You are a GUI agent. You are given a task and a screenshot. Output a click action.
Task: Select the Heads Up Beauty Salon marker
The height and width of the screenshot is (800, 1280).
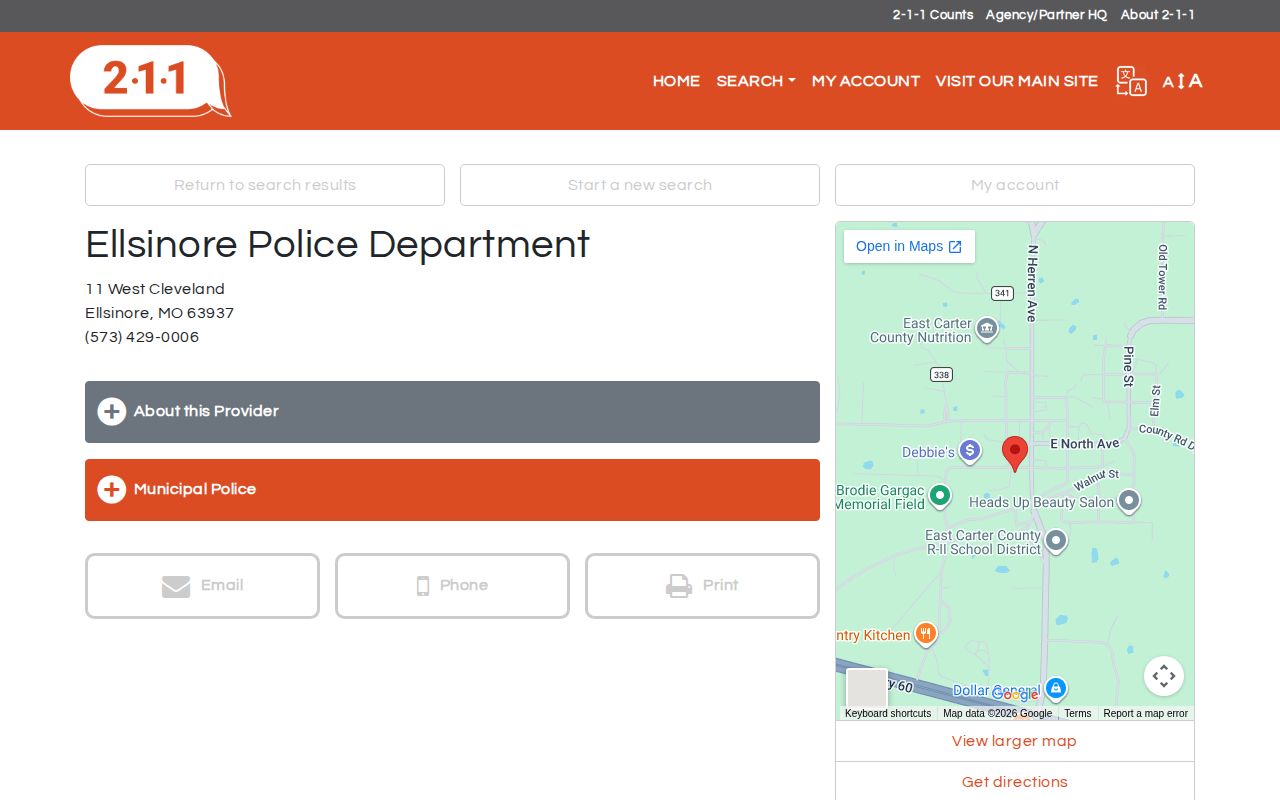pos(1128,501)
